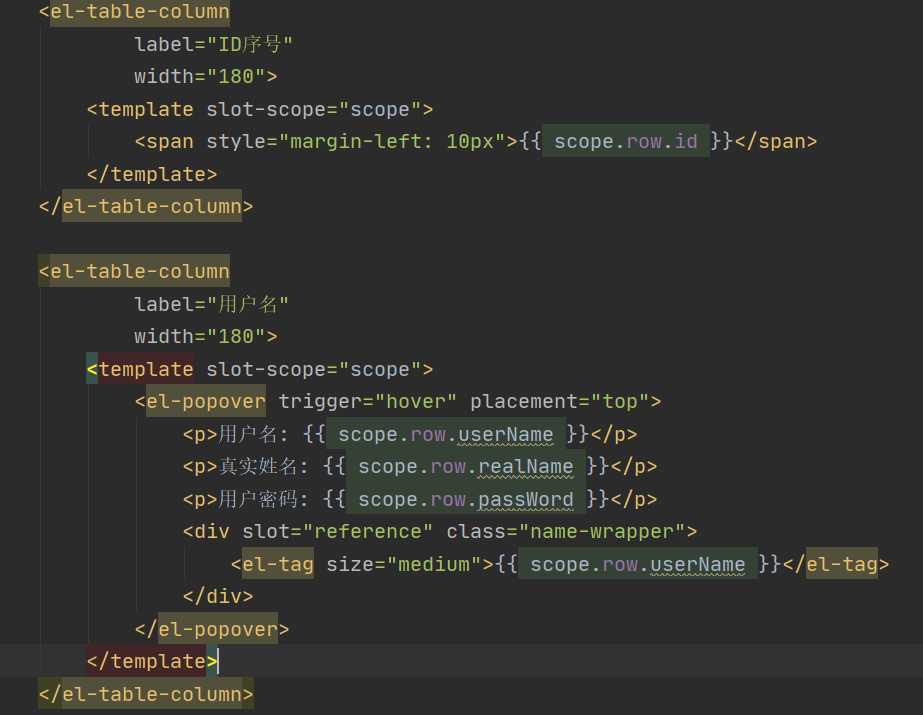Click the label="ID序号" attribute
The width and height of the screenshot is (923, 715).
(x=213, y=45)
